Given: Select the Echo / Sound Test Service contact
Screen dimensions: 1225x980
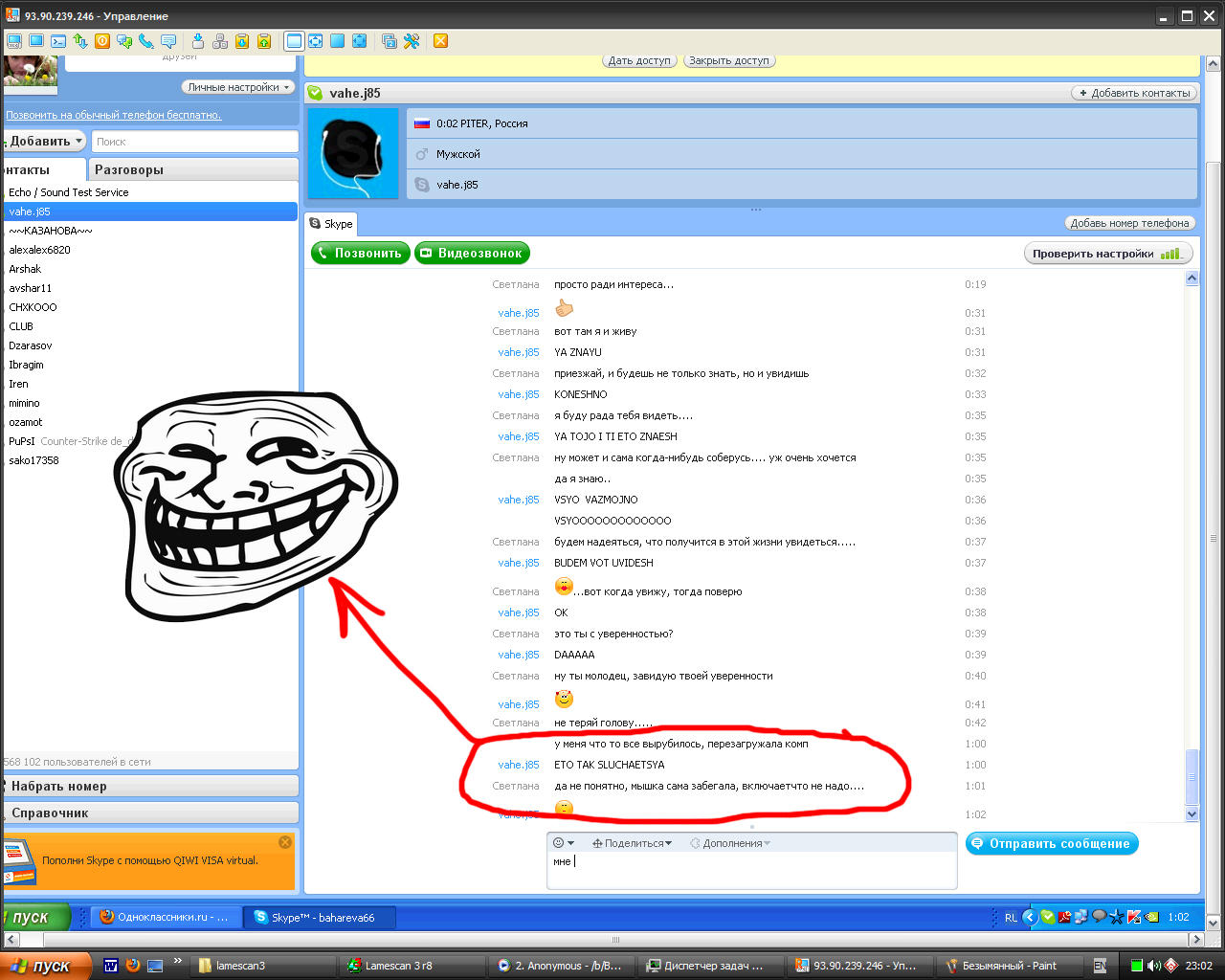Looking at the screenshot, I should point(151,192).
